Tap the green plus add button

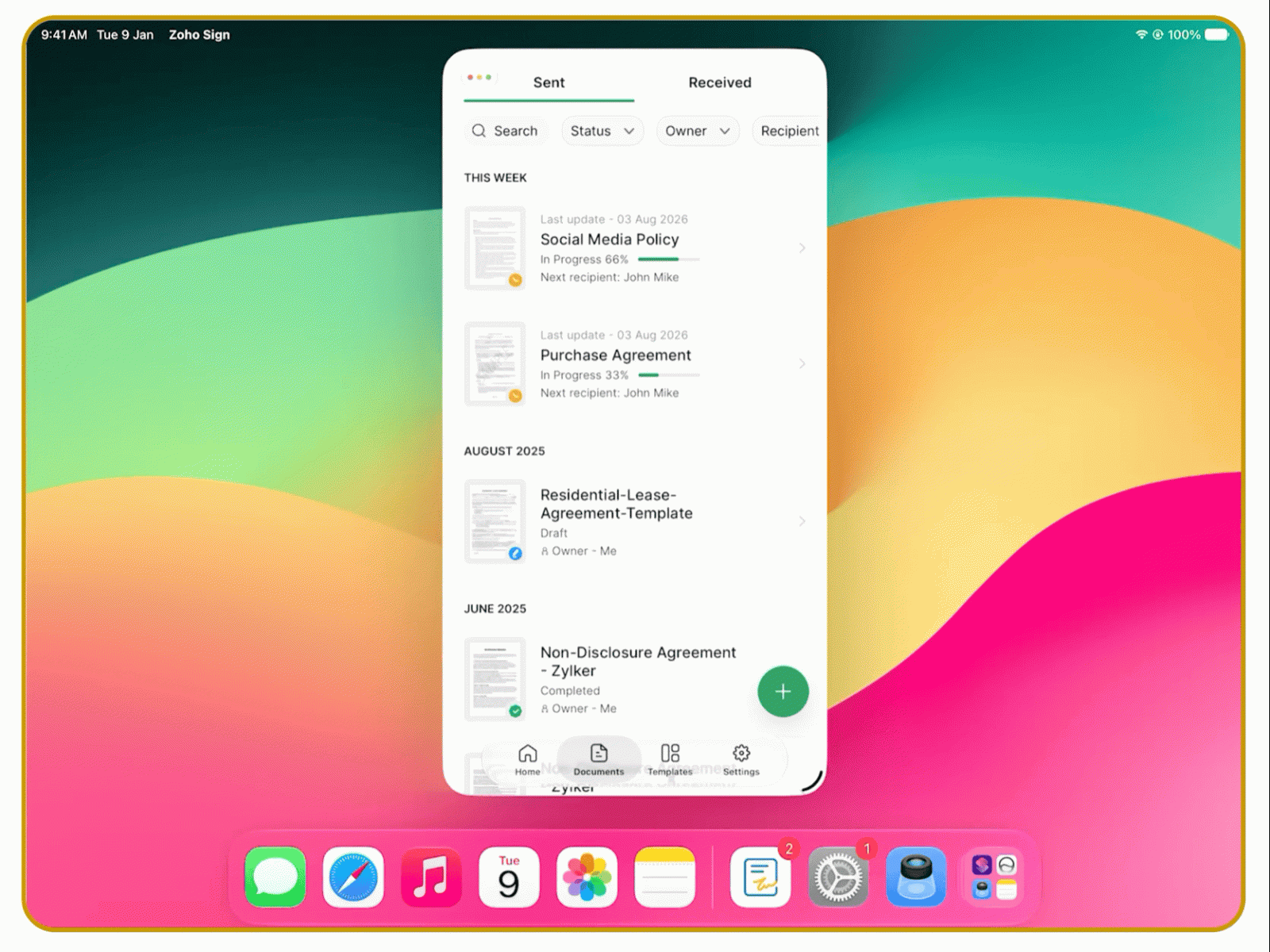coord(783,691)
